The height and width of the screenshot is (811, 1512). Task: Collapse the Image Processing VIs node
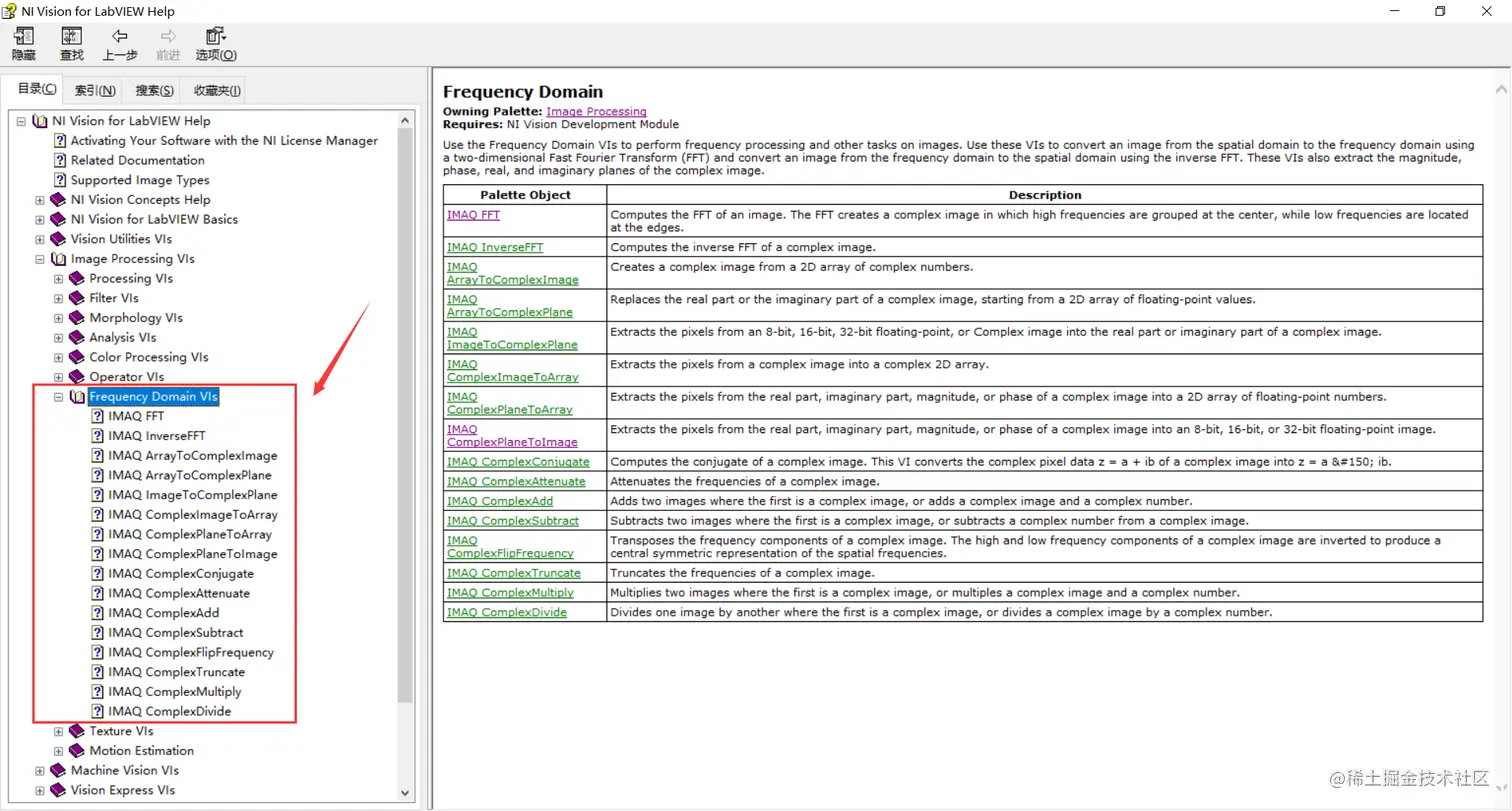click(x=40, y=259)
